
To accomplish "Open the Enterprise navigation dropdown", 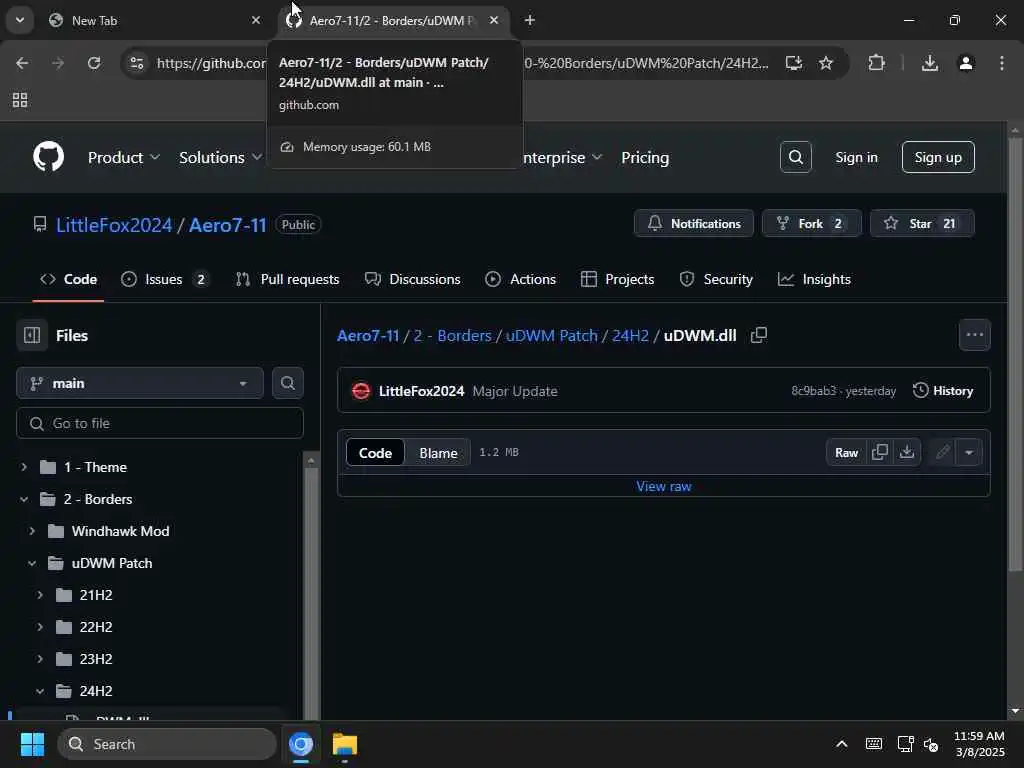I will coord(563,157).
